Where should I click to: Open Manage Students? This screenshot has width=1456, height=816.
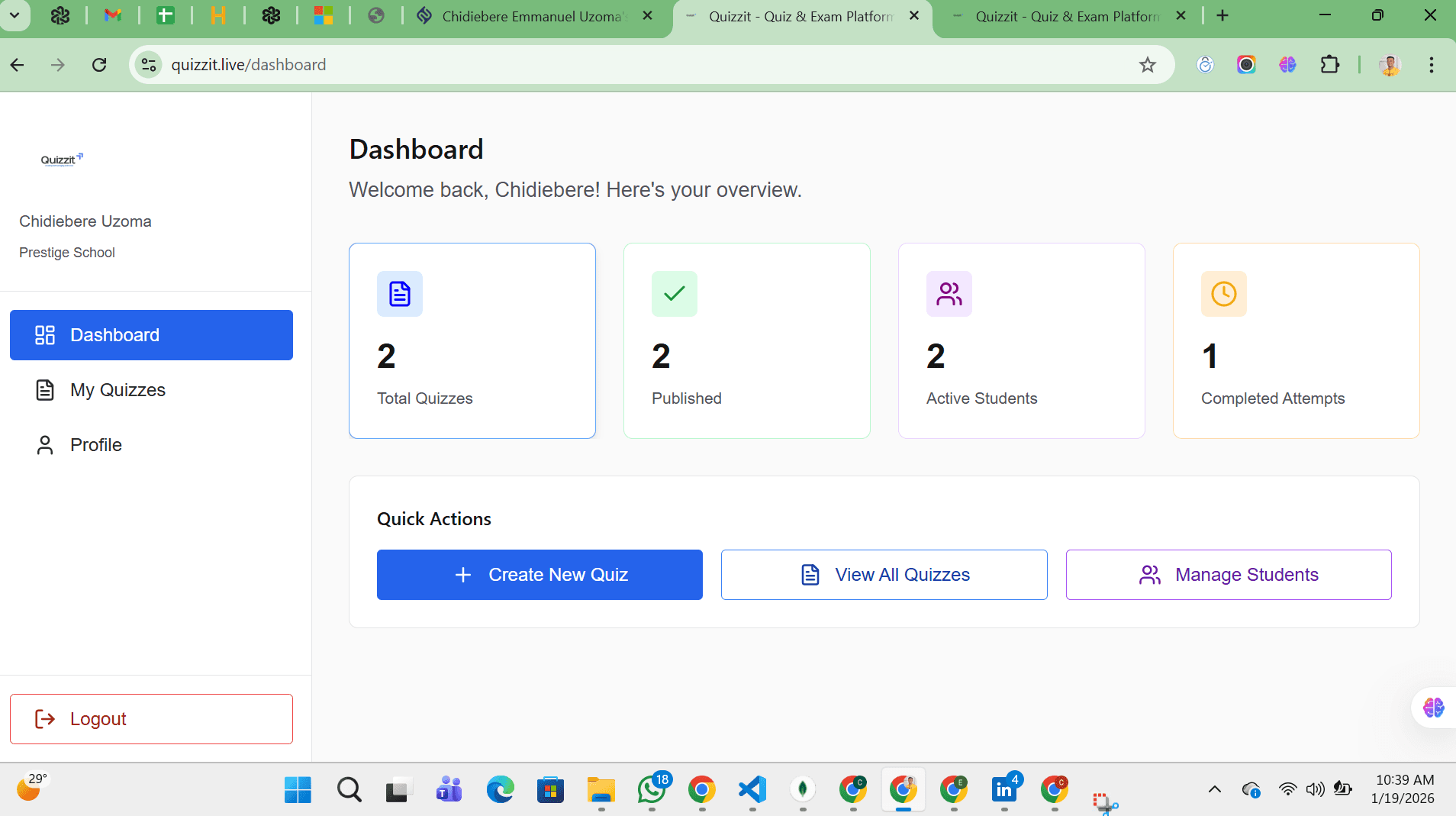coord(1227,574)
